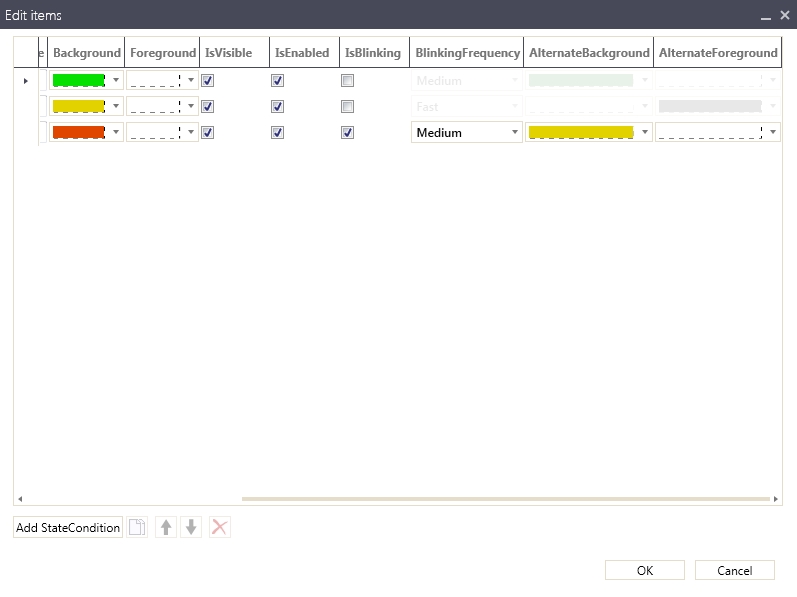Click the left scroll arrow of horizontal scrollbar
This screenshot has width=797, height=597.
coord(20,498)
